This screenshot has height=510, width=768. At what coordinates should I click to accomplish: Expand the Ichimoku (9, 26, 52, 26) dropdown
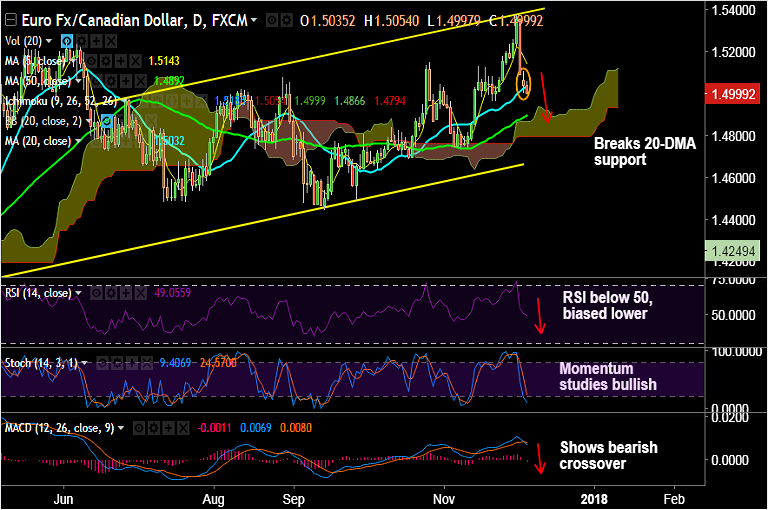(x=125, y=101)
